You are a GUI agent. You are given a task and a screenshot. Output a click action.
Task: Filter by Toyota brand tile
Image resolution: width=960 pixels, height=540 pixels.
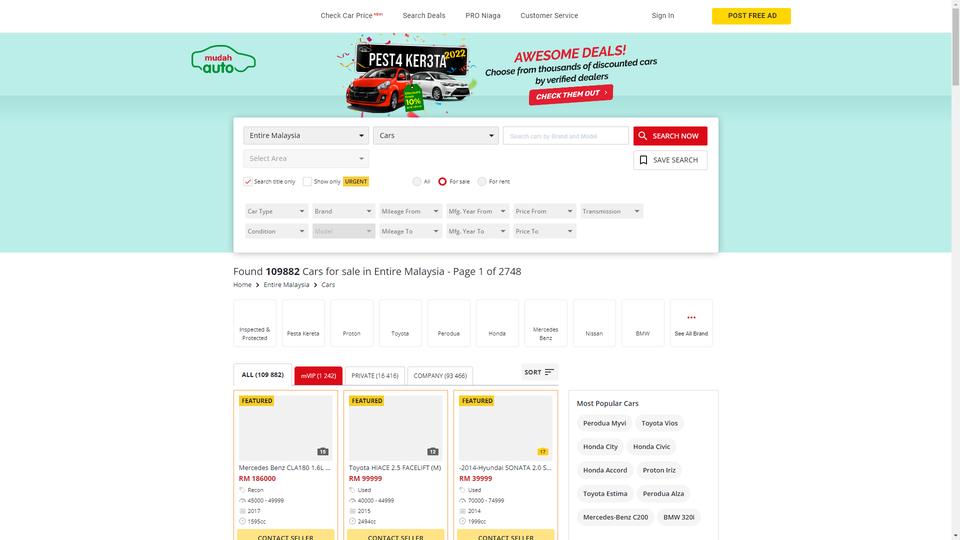(400, 323)
